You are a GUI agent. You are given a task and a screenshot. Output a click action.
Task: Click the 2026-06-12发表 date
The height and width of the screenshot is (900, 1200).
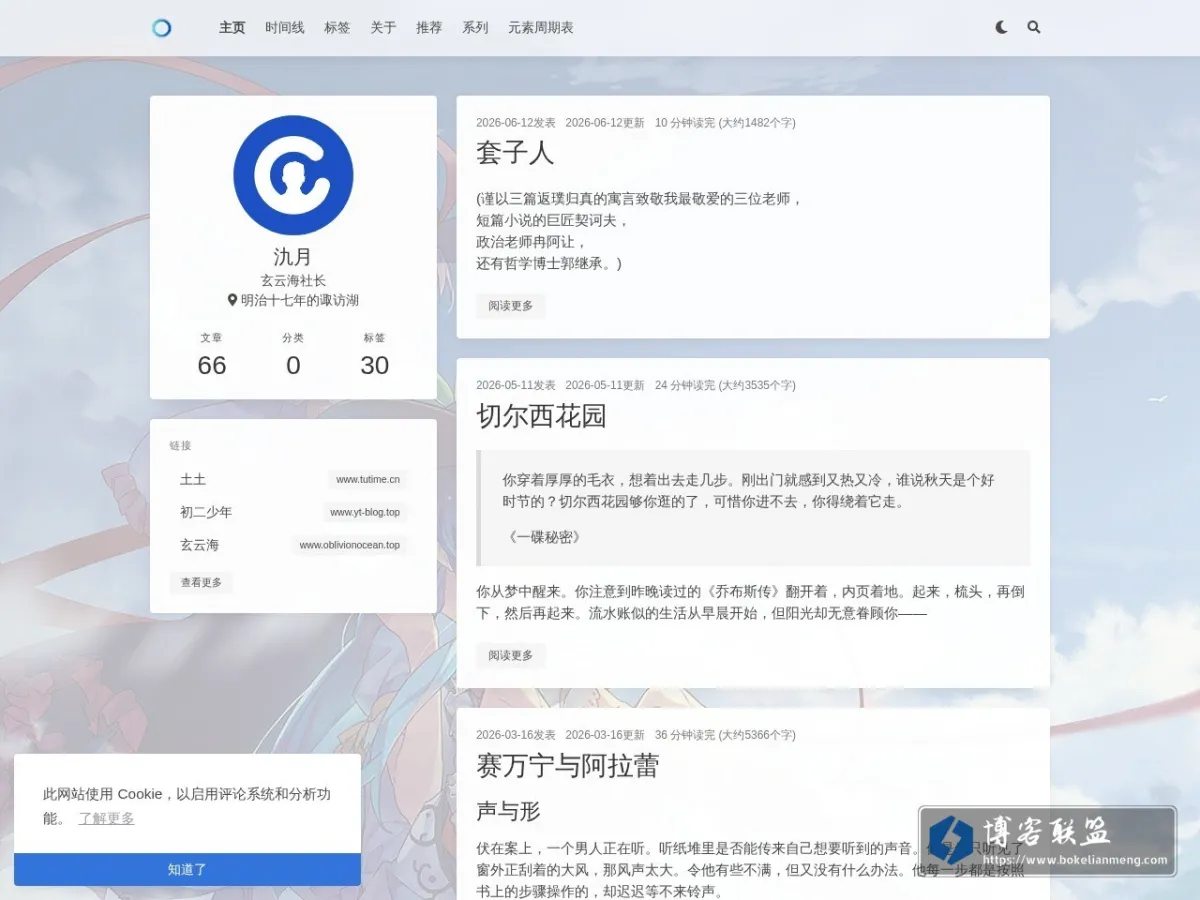click(x=516, y=123)
